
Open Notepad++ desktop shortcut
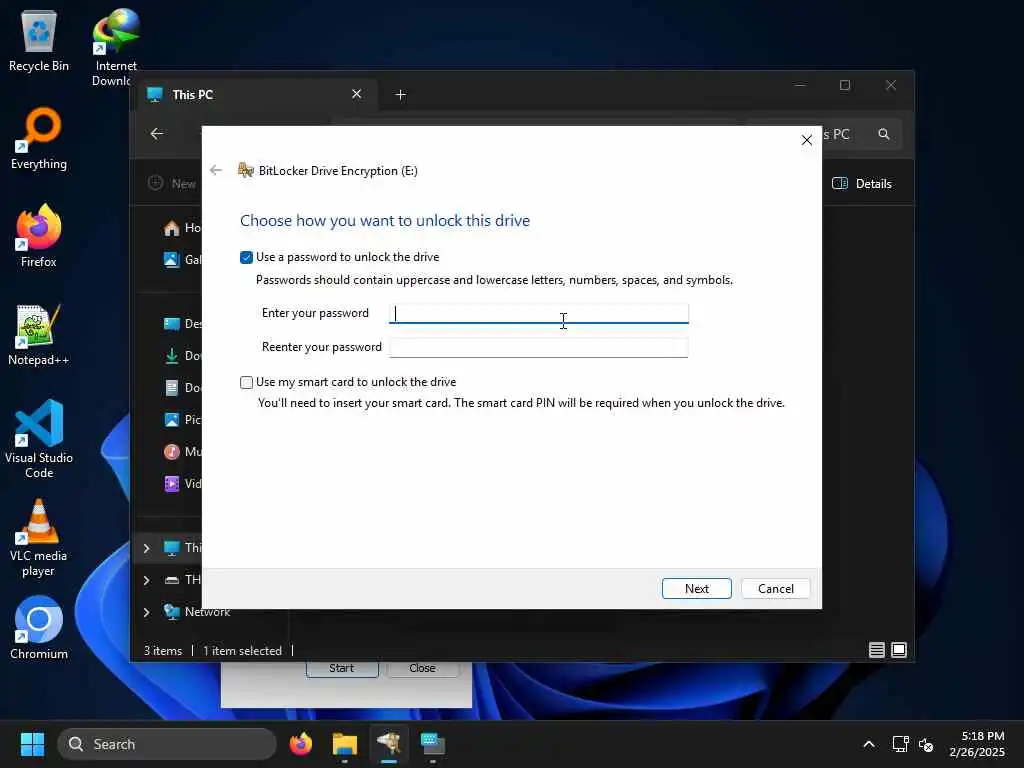39,334
